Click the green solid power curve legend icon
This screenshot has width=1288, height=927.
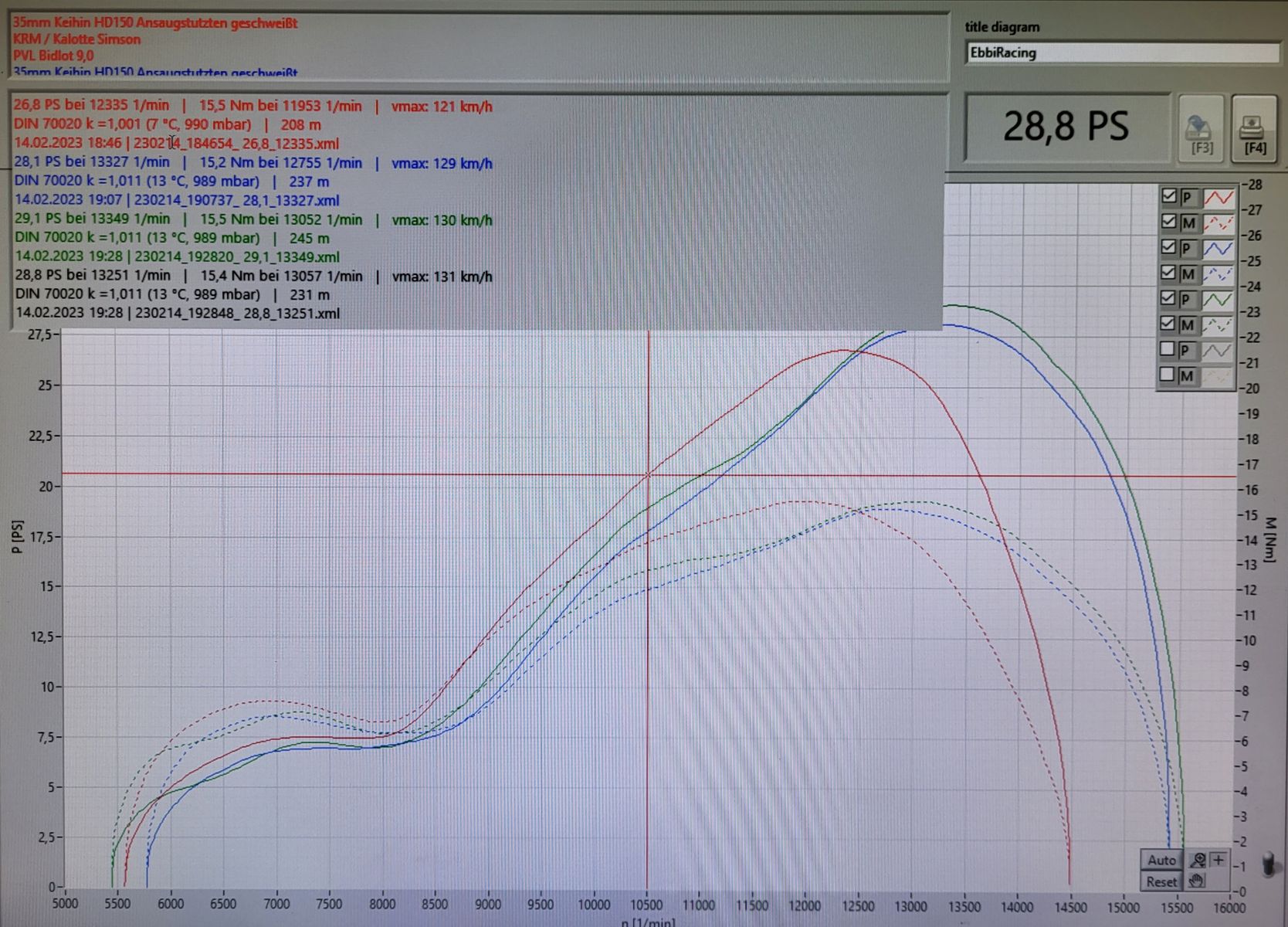coord(1219,300)
